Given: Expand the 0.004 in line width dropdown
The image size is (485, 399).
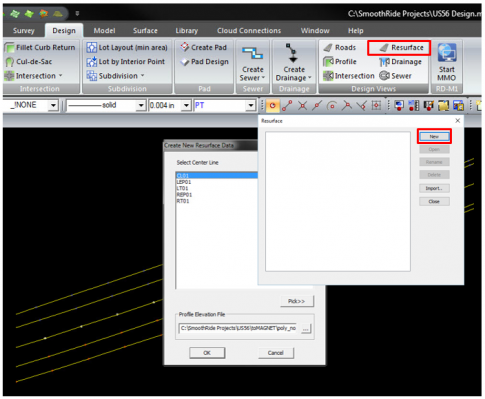Looking at the screenshot, I should click(186, 106).
